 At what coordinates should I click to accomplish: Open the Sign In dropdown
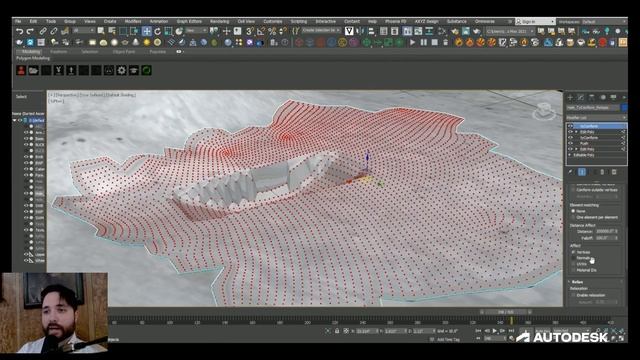tap(535, 21)
